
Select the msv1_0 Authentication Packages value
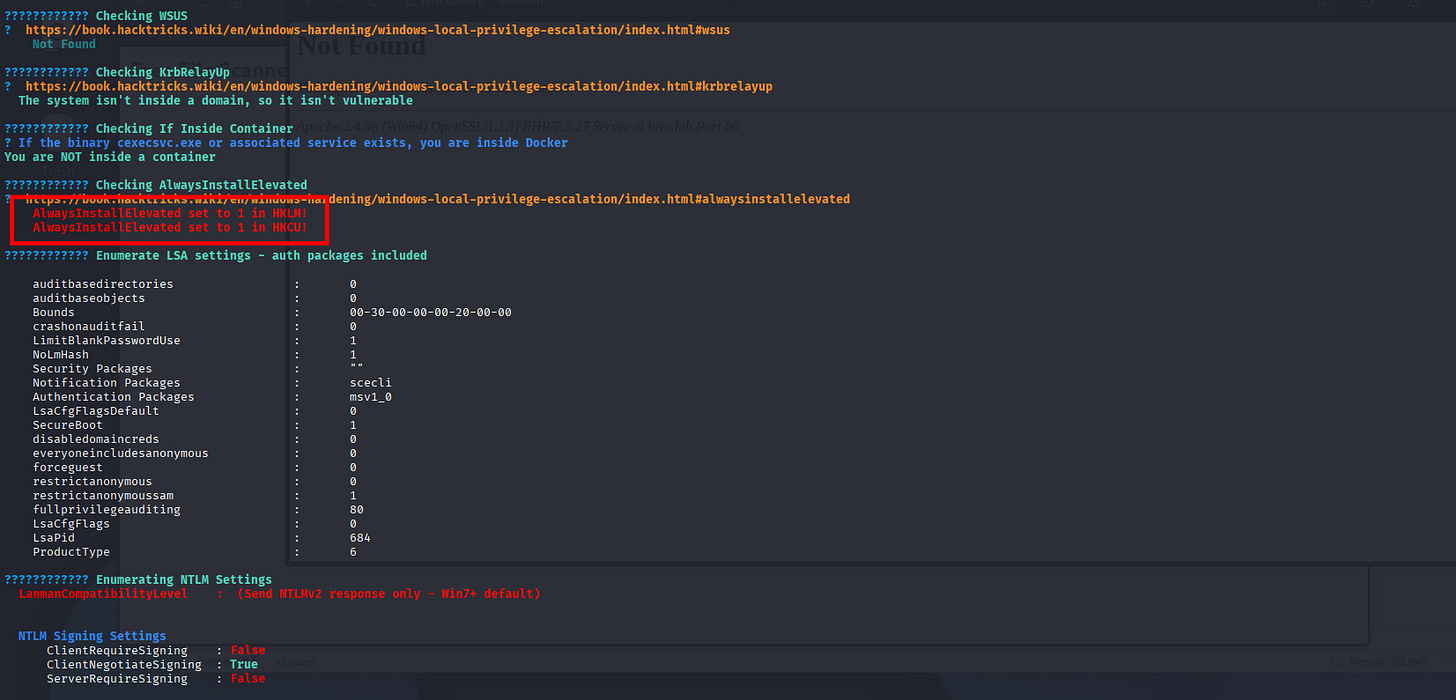(371, 397)
